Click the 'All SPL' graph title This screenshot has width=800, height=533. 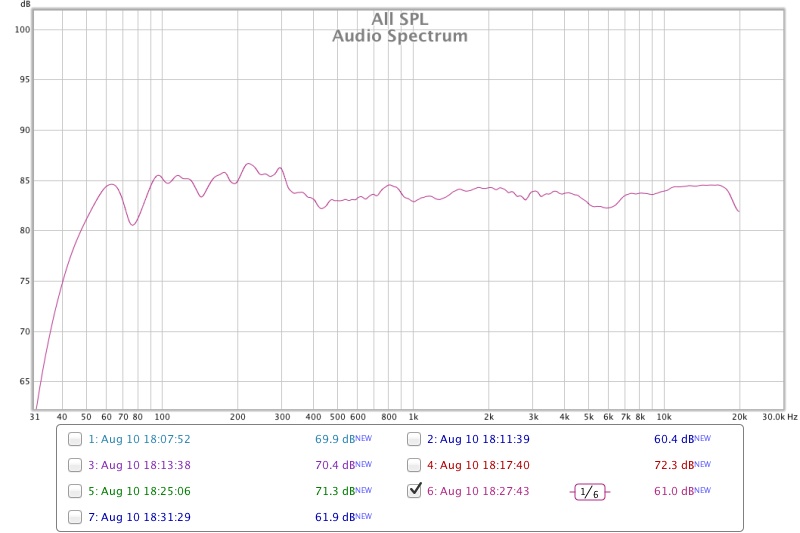399,19
